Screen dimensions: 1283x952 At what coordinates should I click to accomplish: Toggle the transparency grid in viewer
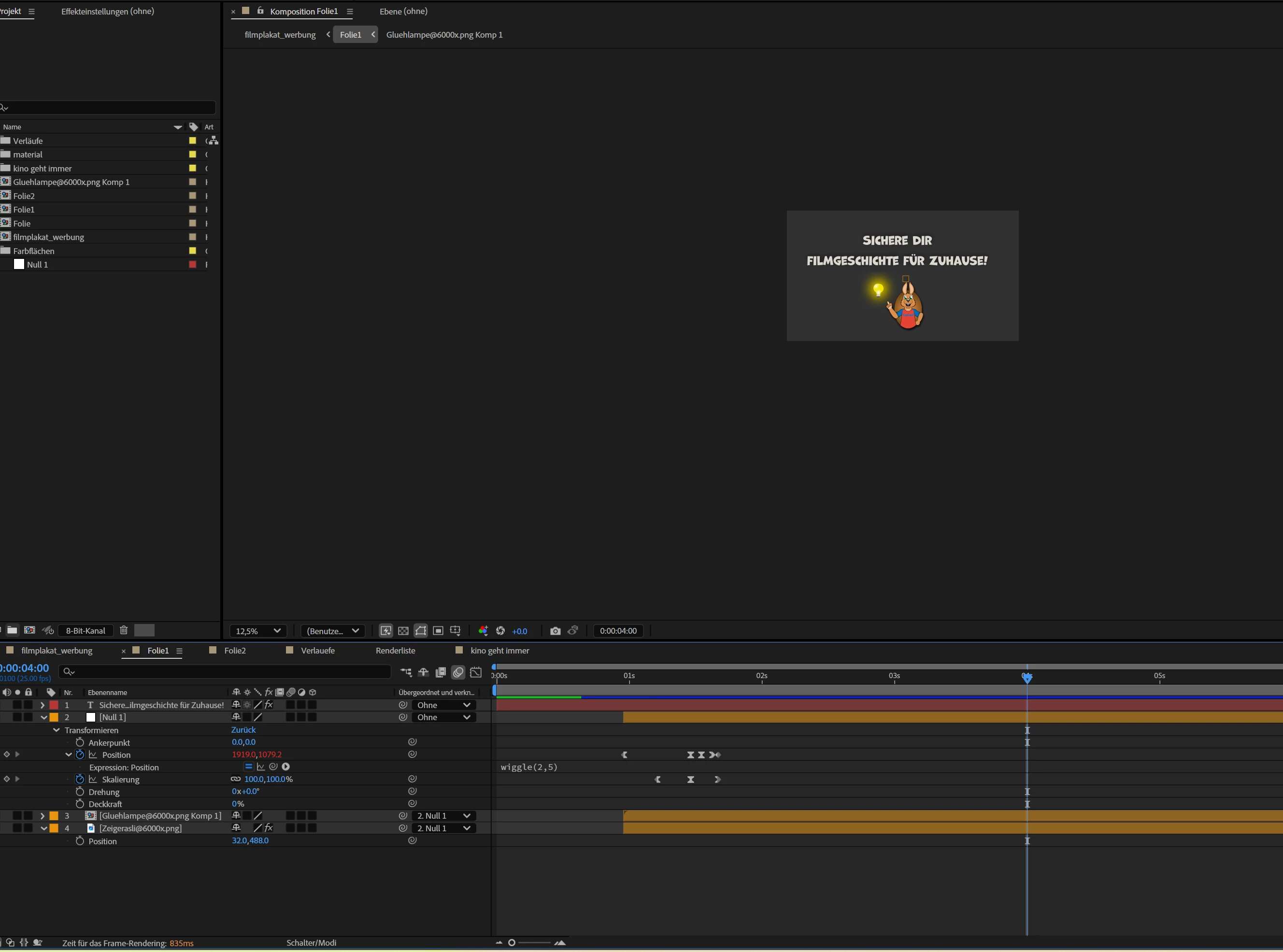tap(403, 631)
